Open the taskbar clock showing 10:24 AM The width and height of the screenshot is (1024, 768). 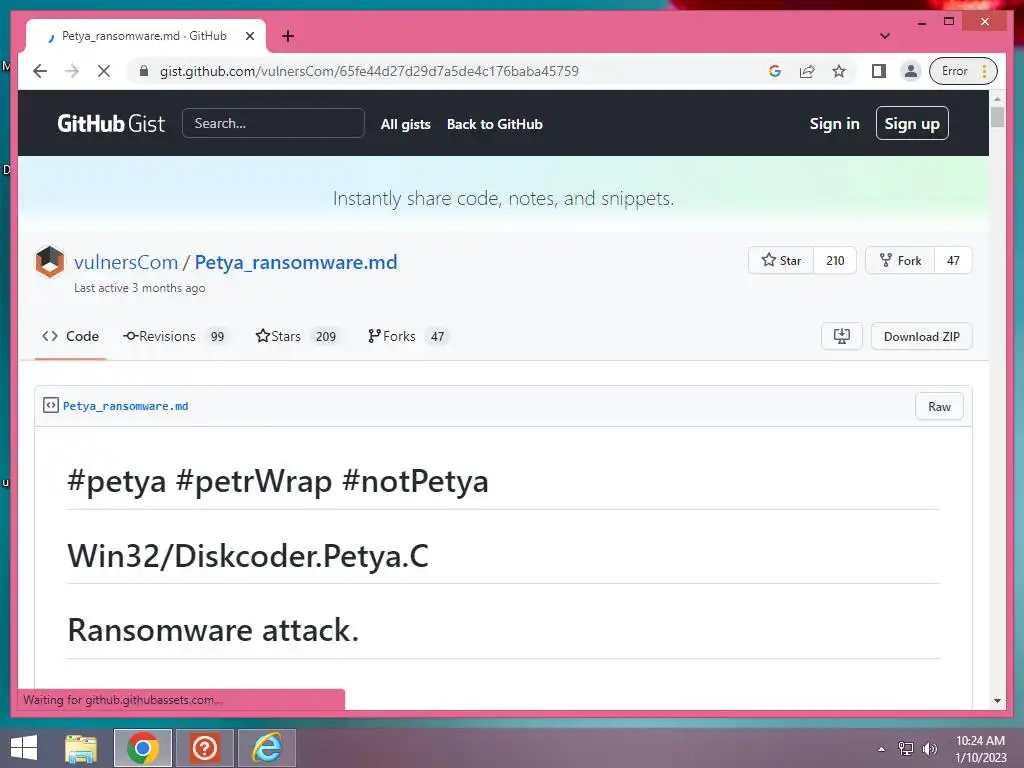click(981, 749)
